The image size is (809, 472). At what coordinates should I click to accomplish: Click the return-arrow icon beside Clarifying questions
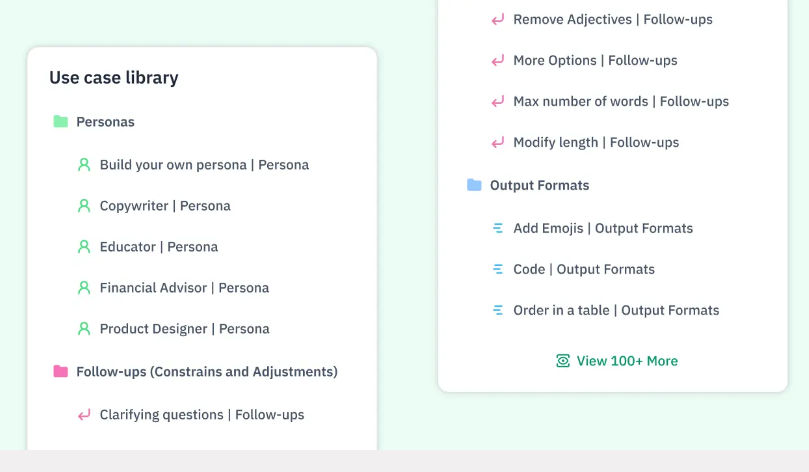[x=84, y=415]
